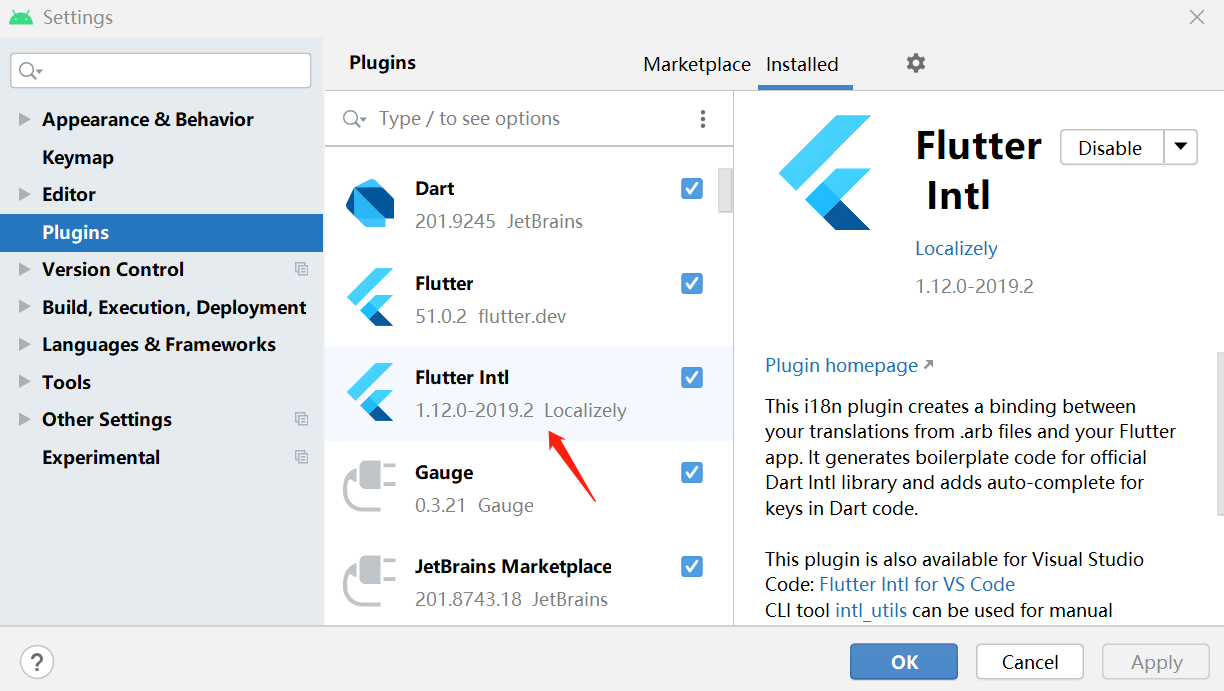The width and height of the screenshot is (1224, 691).
Task: Click the help question mark icon
Action: click(37, 662)
